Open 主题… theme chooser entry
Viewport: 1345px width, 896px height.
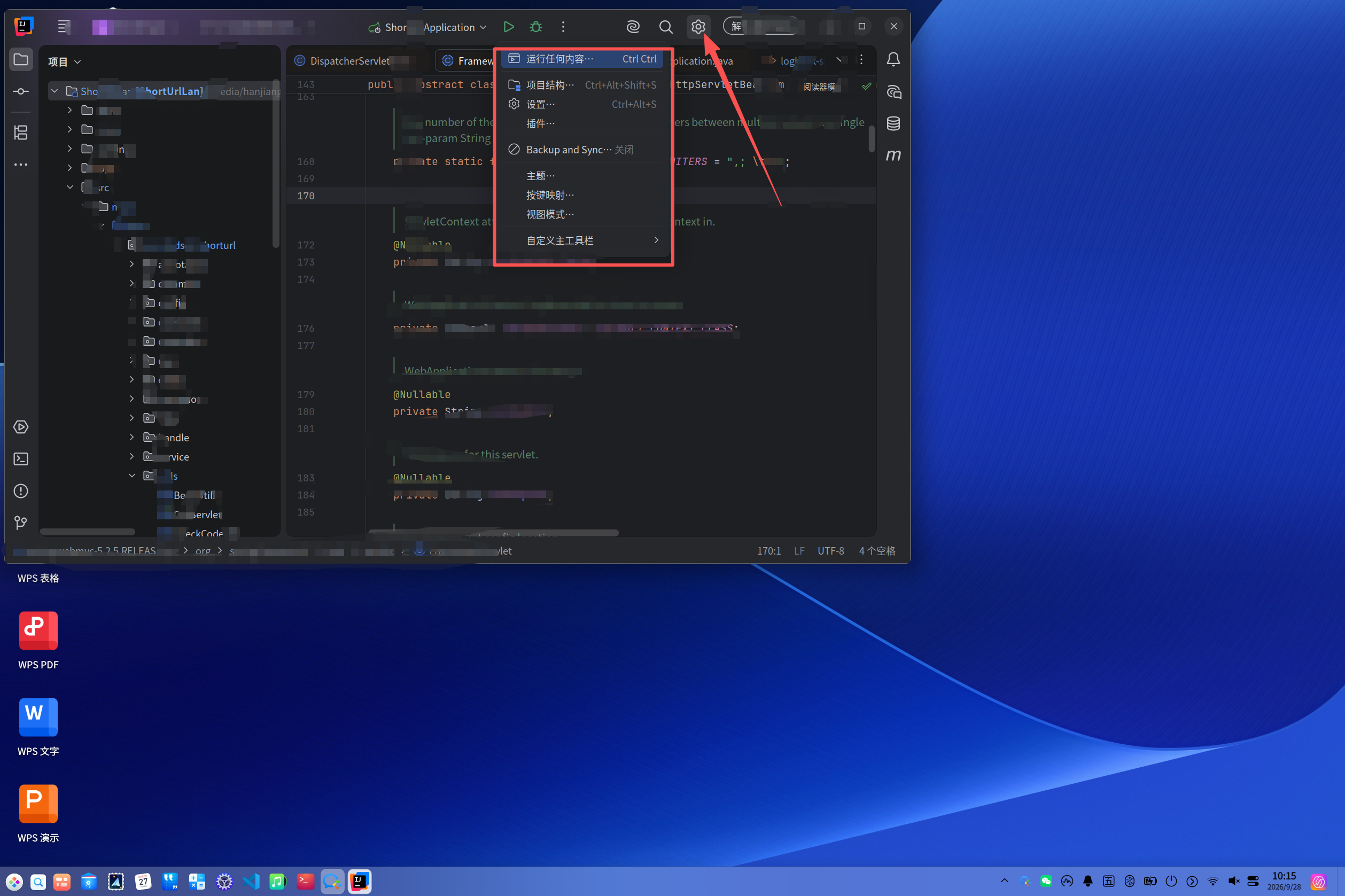582,176
